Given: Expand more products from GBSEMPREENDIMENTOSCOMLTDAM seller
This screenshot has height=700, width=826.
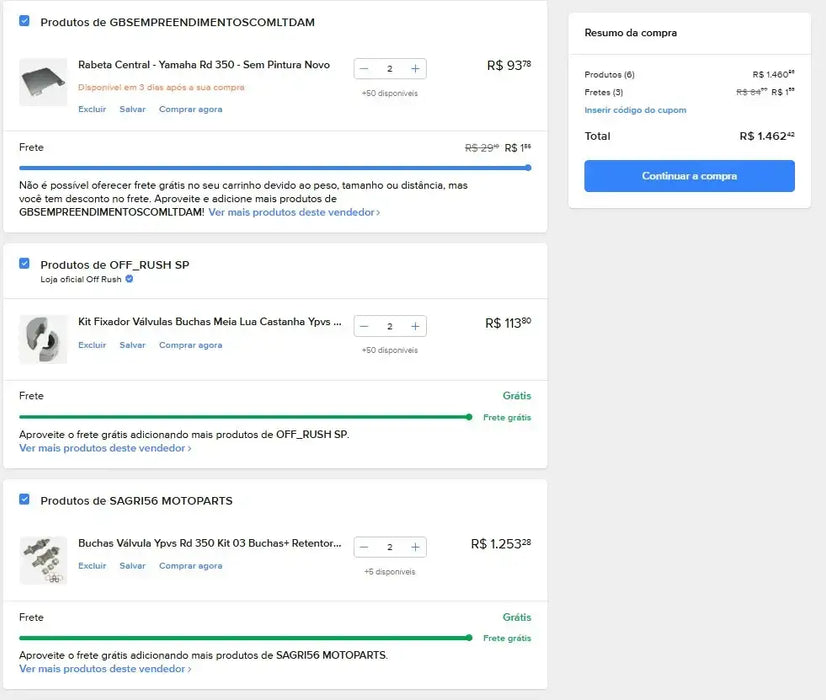Looking at the screenshot, I should [x=294, y=213].
